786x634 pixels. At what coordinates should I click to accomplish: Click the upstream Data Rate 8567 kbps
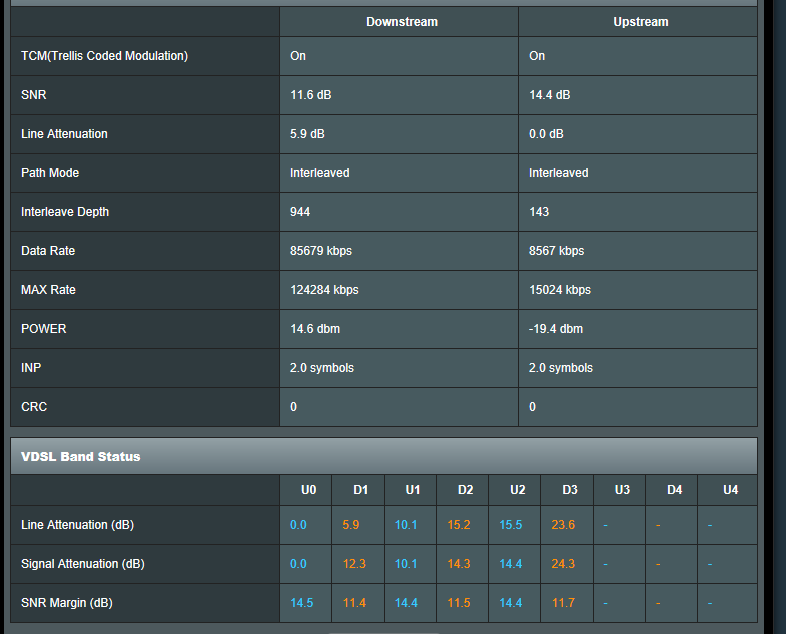[556, 251]
